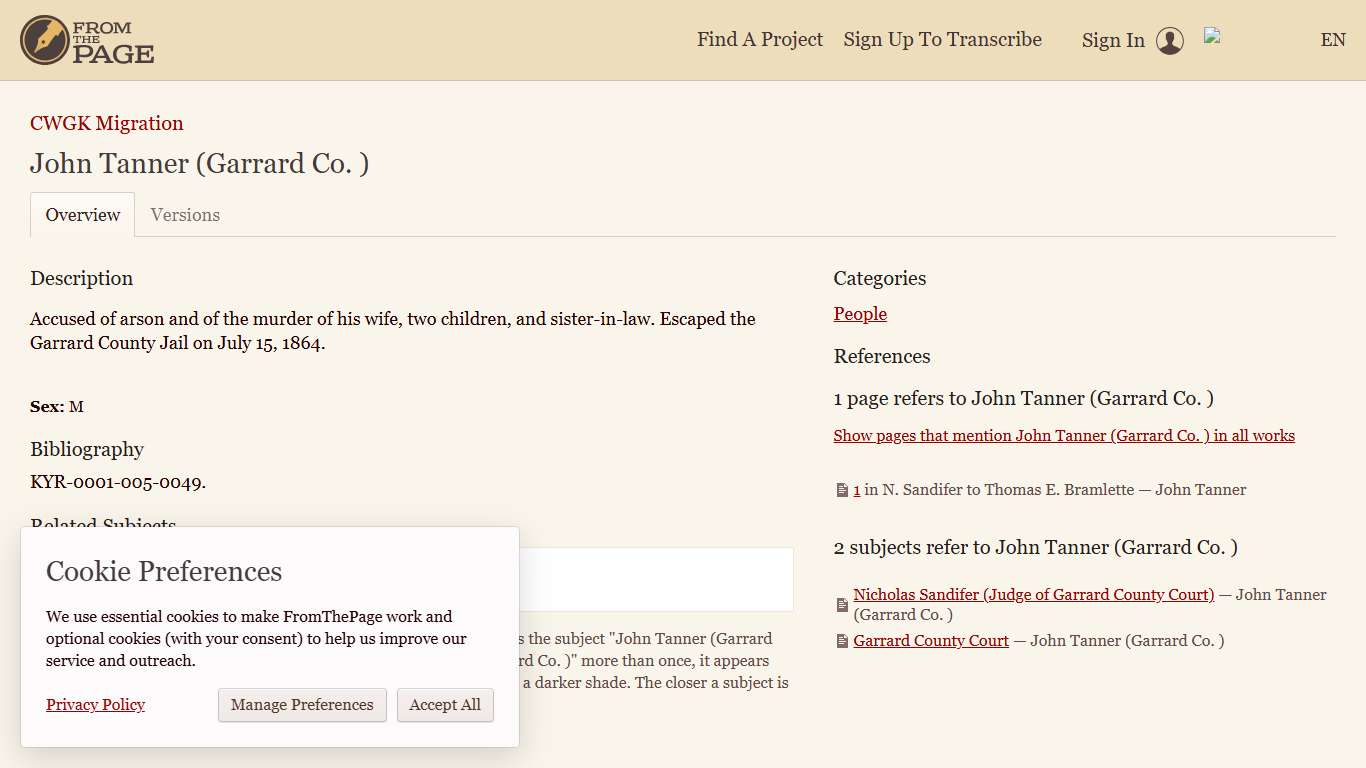Switch to the Versions tab

185,215
